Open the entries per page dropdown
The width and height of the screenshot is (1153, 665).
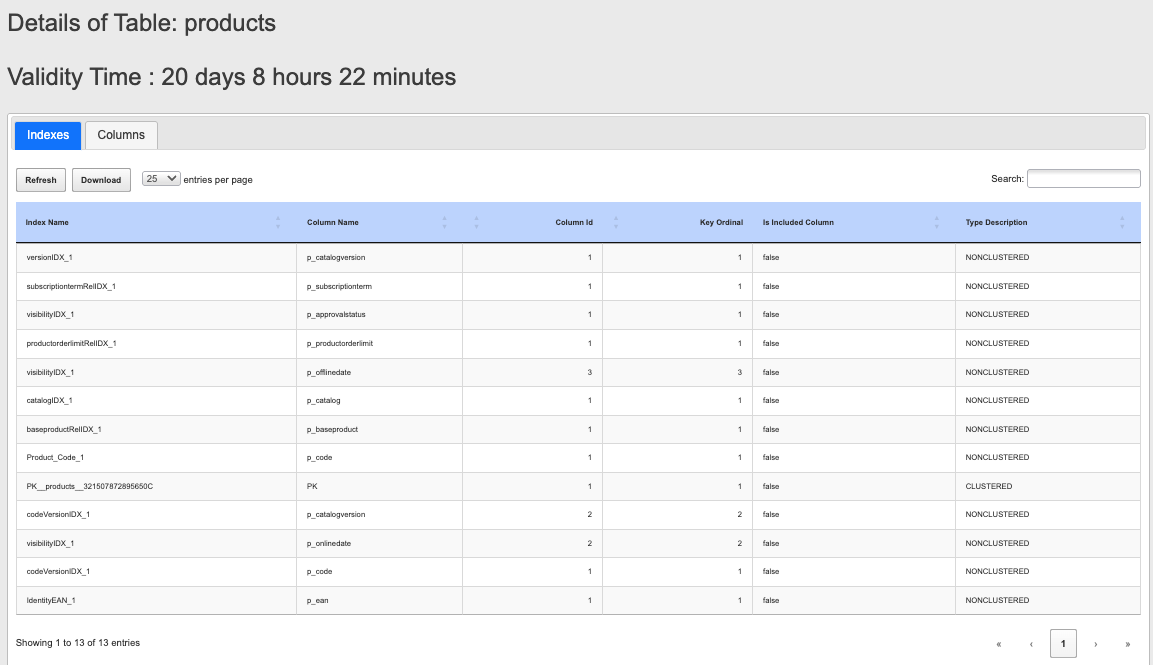161,179
